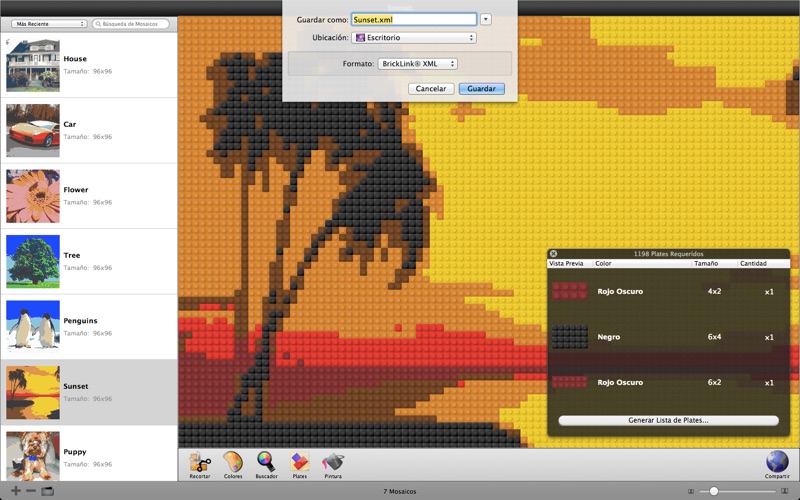Click the Cancelar button
800x500 pixels.
[x=431, y=89]
